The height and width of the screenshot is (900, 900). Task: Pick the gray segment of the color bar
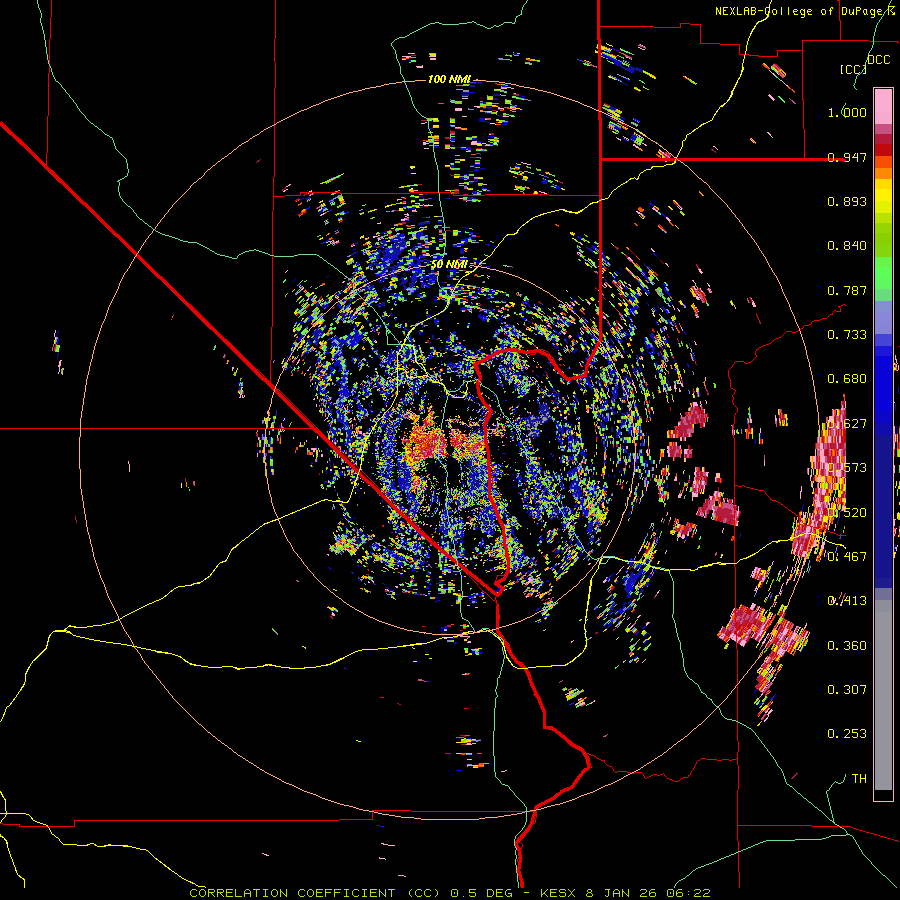click(883, 695)
